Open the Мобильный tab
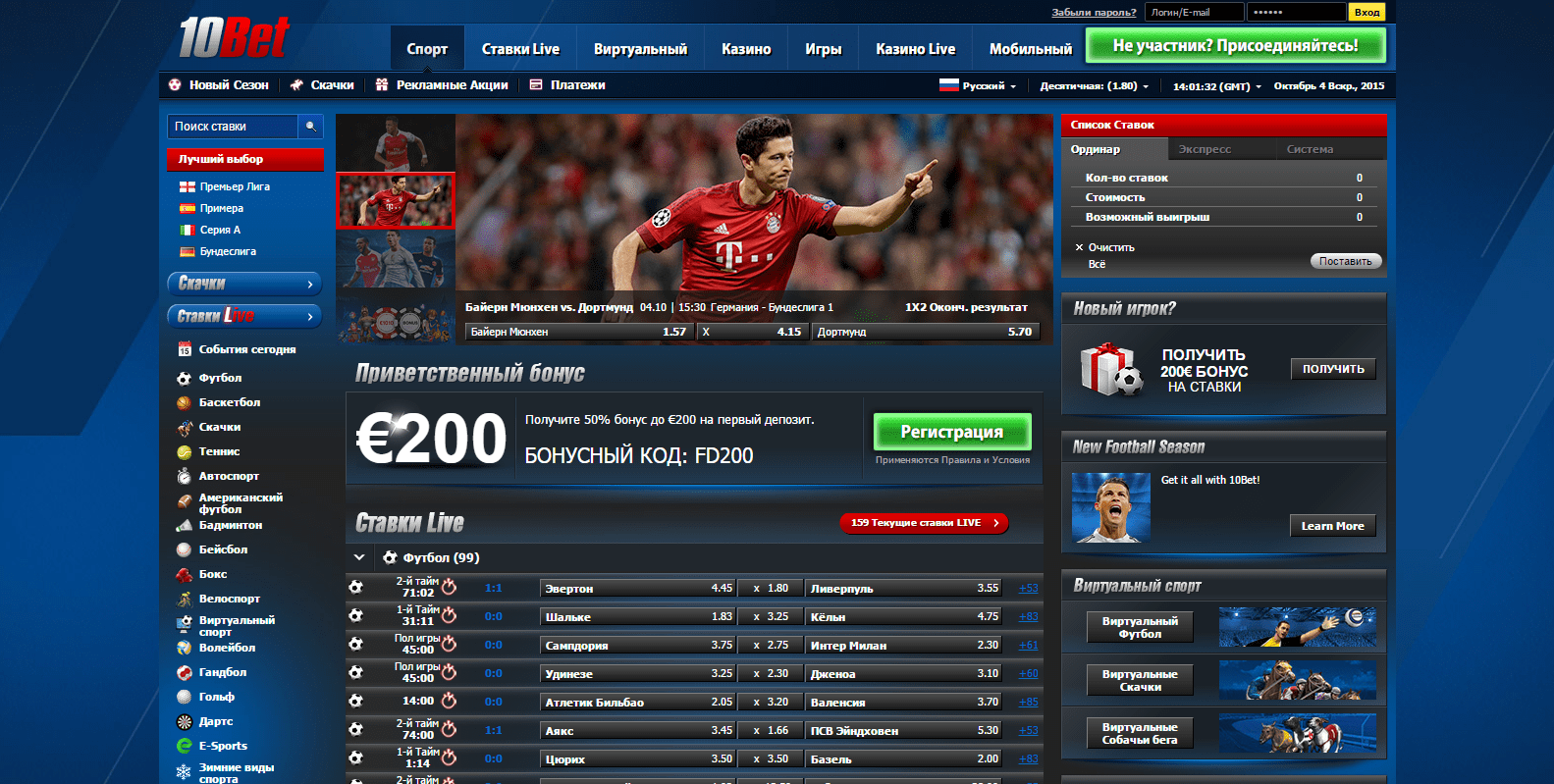Image resolution: width=1554 pixels, height=784 pixels. [x=1031, y=48]
